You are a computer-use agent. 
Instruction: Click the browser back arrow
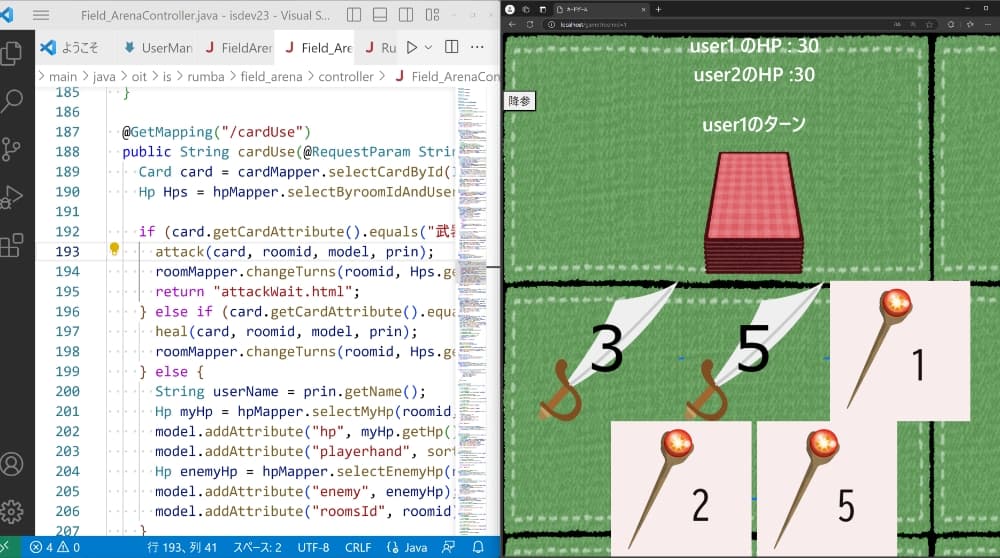(x=512, y=24)
